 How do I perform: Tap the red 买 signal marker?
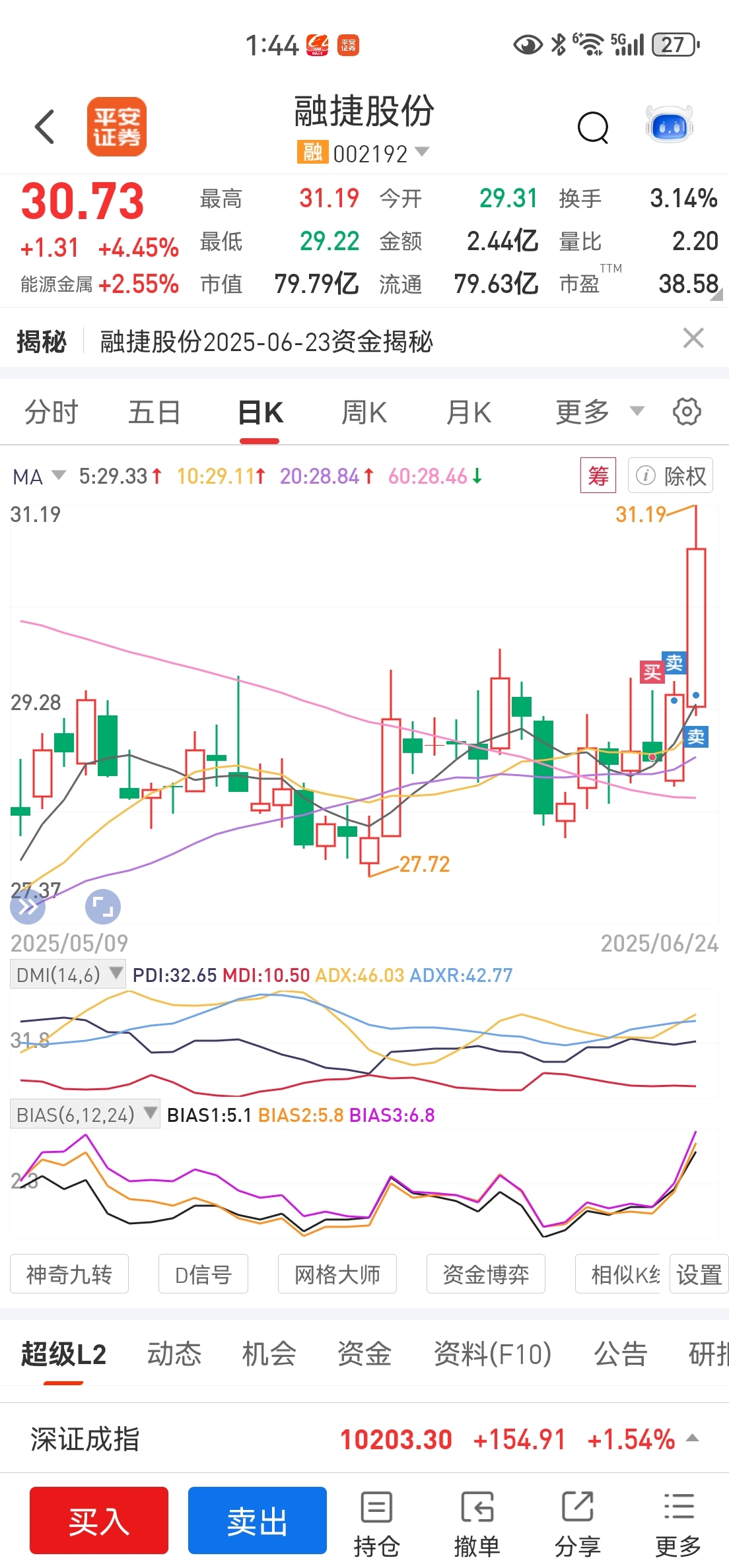pos(652,672)
